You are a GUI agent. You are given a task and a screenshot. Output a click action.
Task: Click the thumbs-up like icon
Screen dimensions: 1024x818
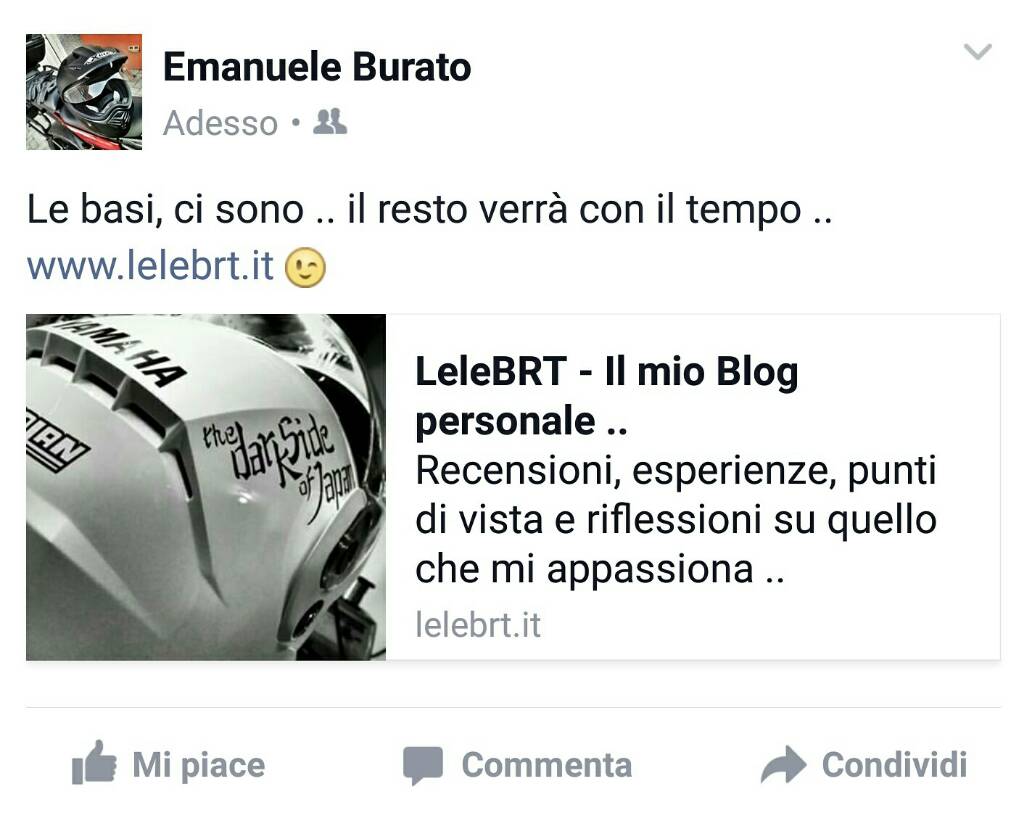tap(94, 763)
